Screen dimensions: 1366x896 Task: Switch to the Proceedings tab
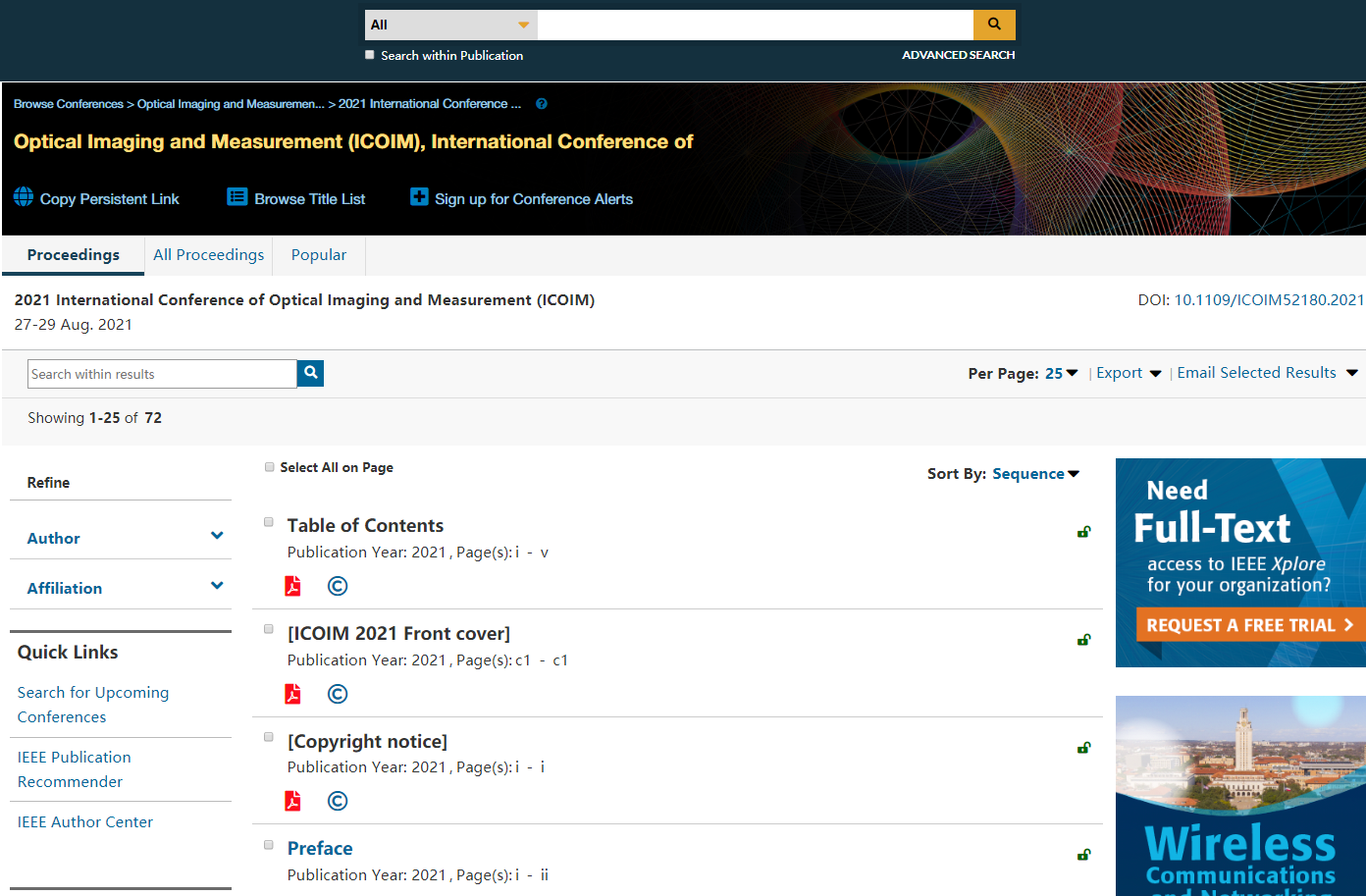(x=74, y=255)
